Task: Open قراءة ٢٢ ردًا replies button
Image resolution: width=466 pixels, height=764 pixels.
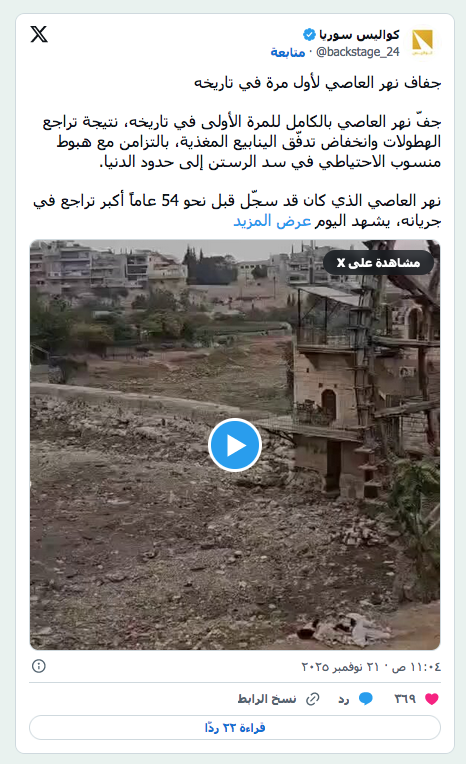Action: [x=235, y=728]
